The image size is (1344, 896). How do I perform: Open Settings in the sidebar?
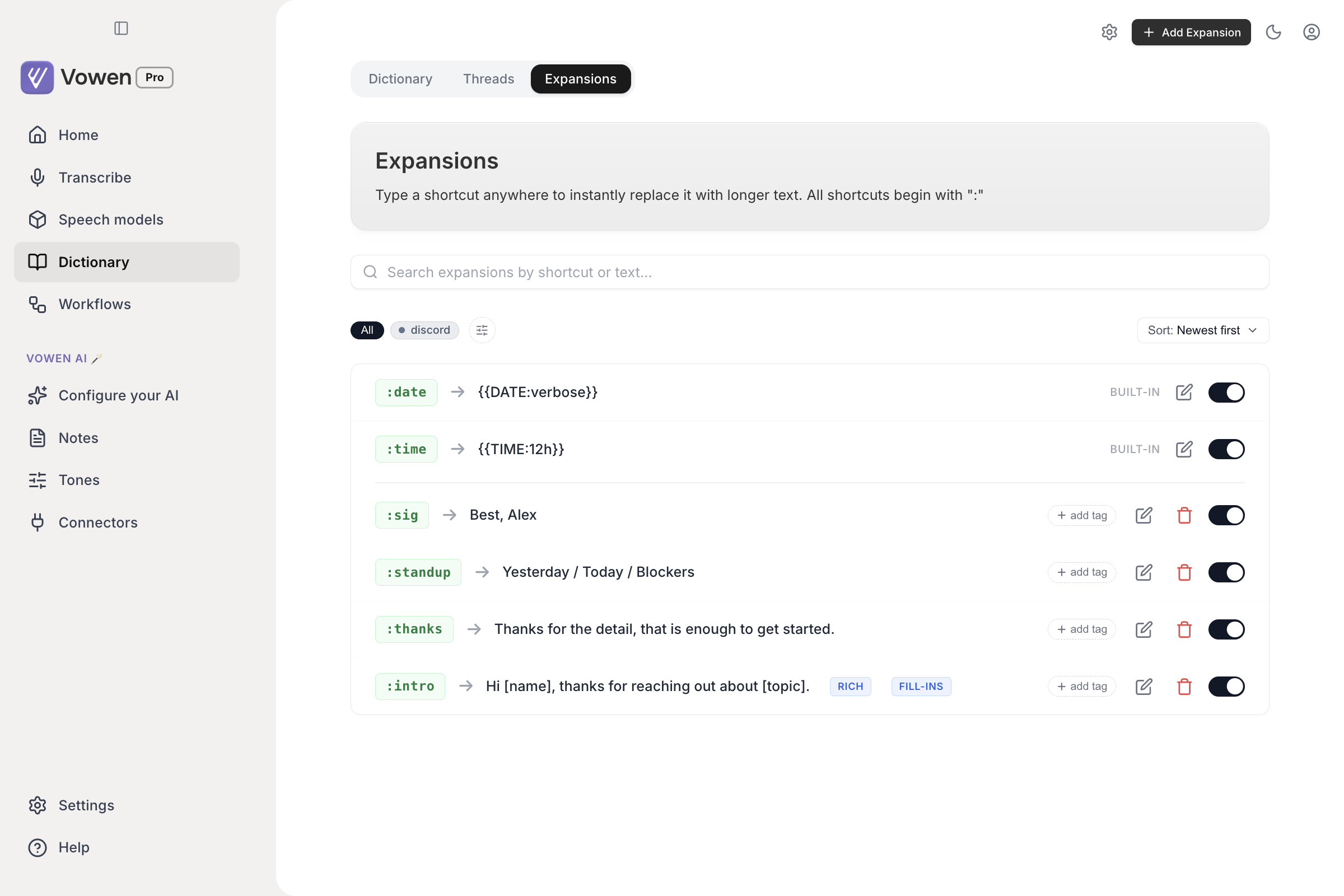[127, 805]
